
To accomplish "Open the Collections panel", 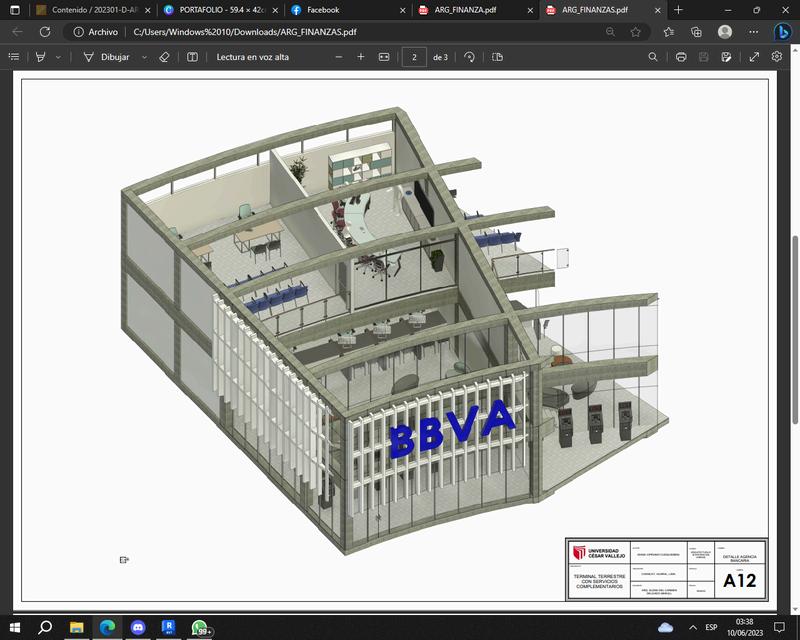I will tap(696, 32).
